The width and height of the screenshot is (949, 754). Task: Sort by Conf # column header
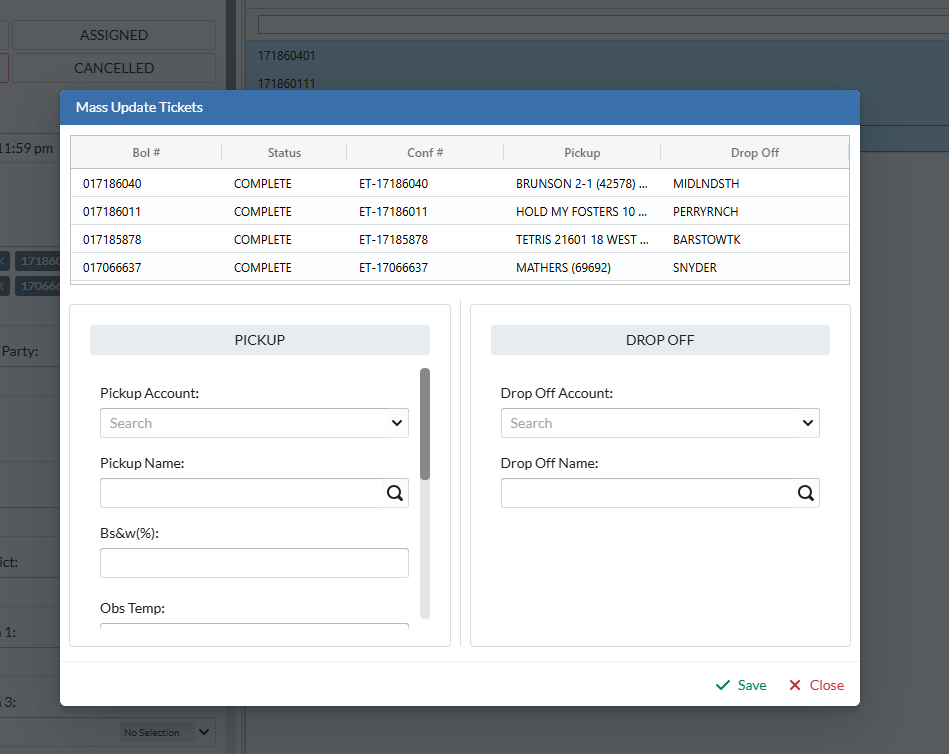[425, 152]
